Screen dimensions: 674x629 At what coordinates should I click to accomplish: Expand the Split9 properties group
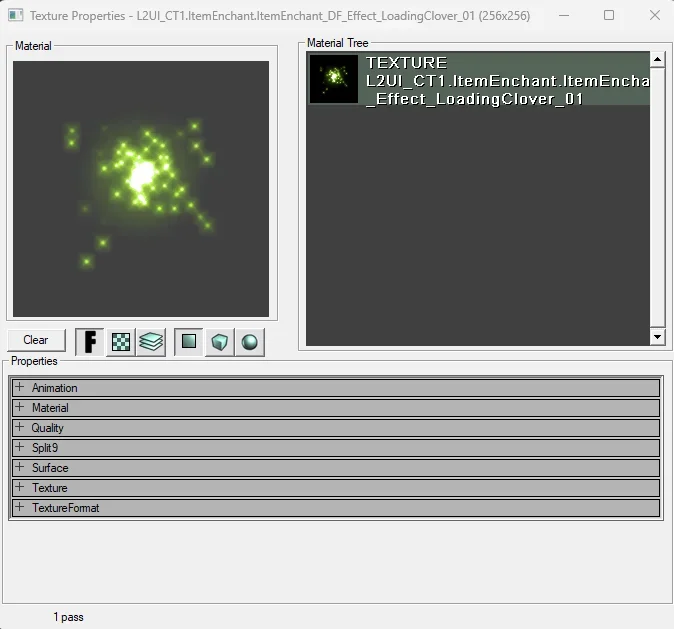pos(19,447)
